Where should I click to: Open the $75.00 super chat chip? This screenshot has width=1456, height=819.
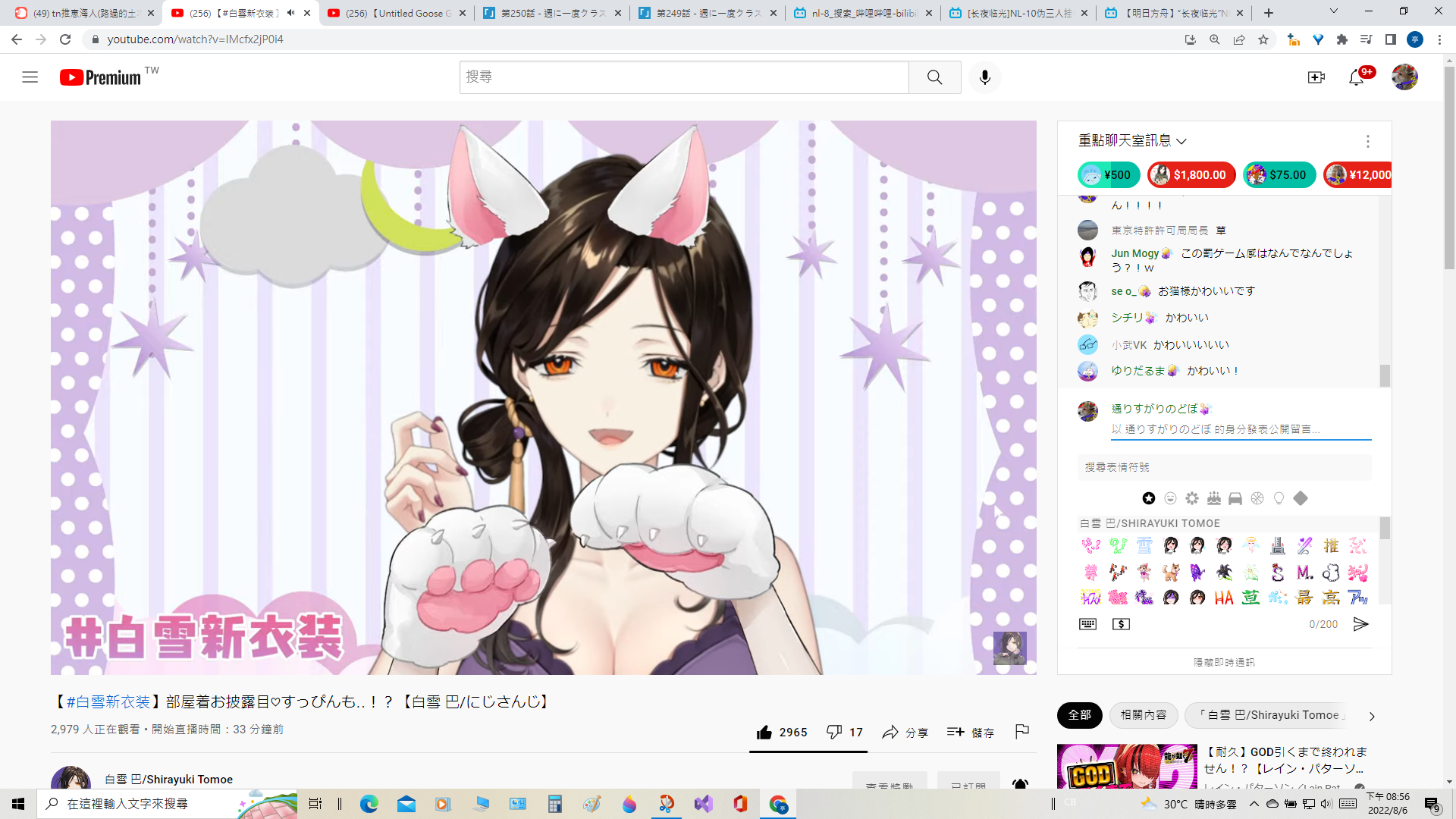[x=1279, y=175]
